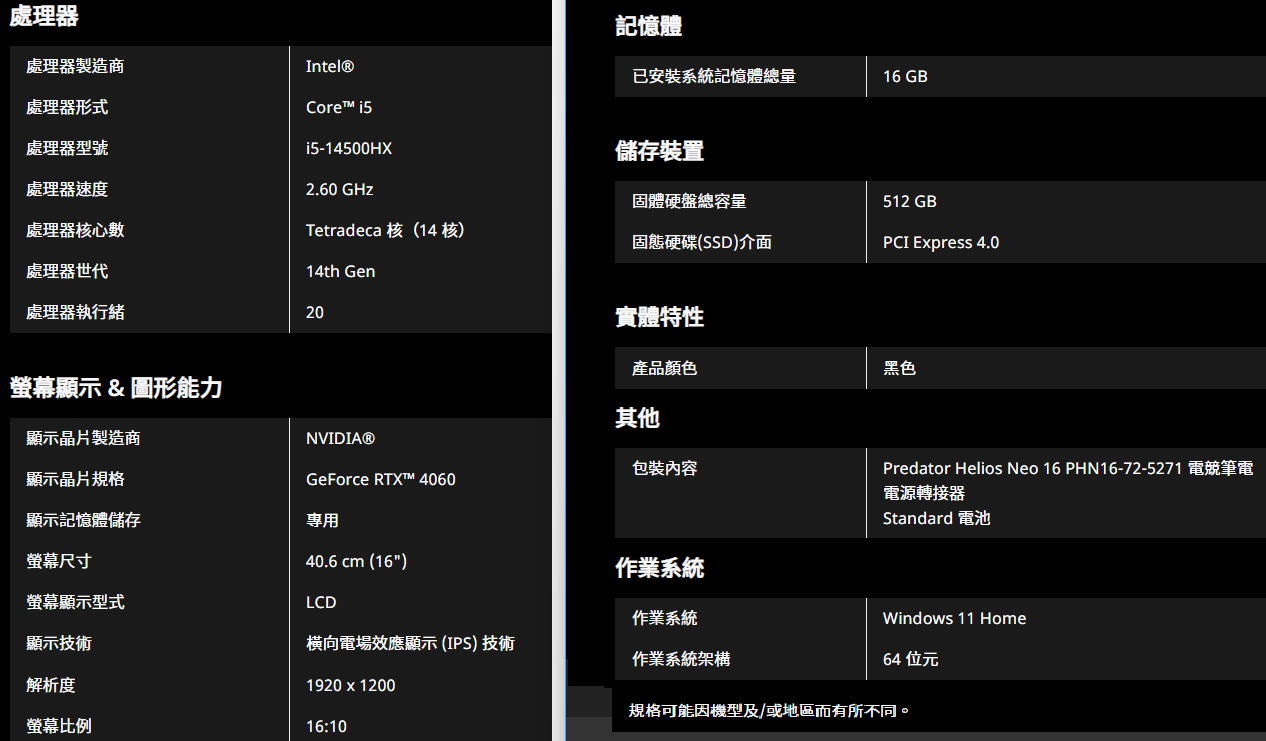Click the 作業系統架構 label
Viewport: 1266px width, 741px height.
tap(681, 659)
